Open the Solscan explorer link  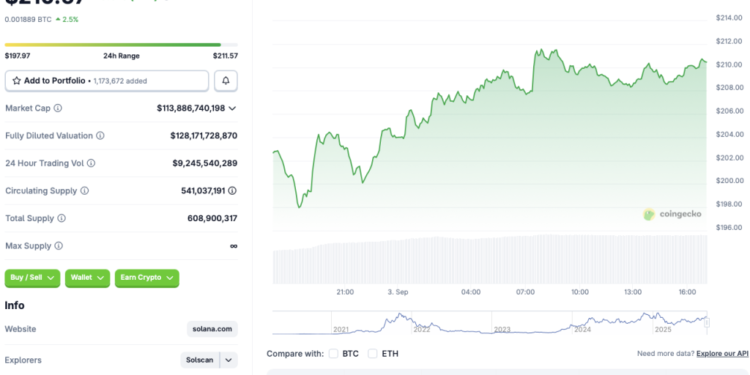pos(200,360)
